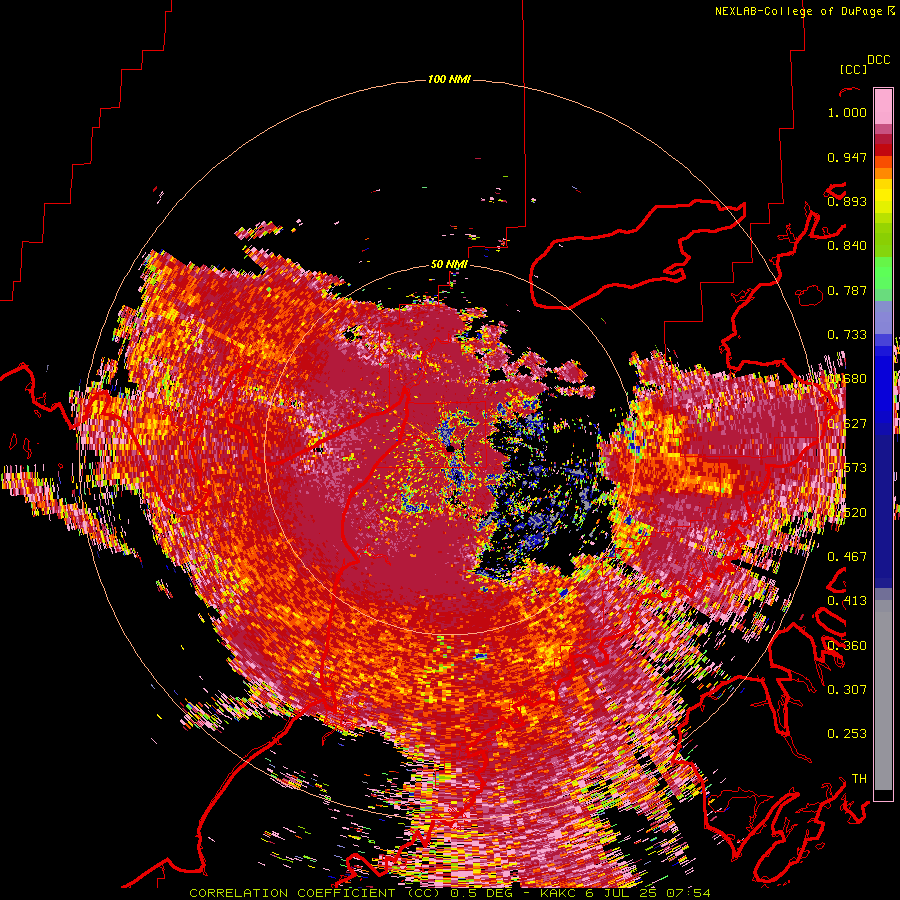Click the 0.787 scale value
This screenshot has height=900, width=900.
(x=847, y=290)
